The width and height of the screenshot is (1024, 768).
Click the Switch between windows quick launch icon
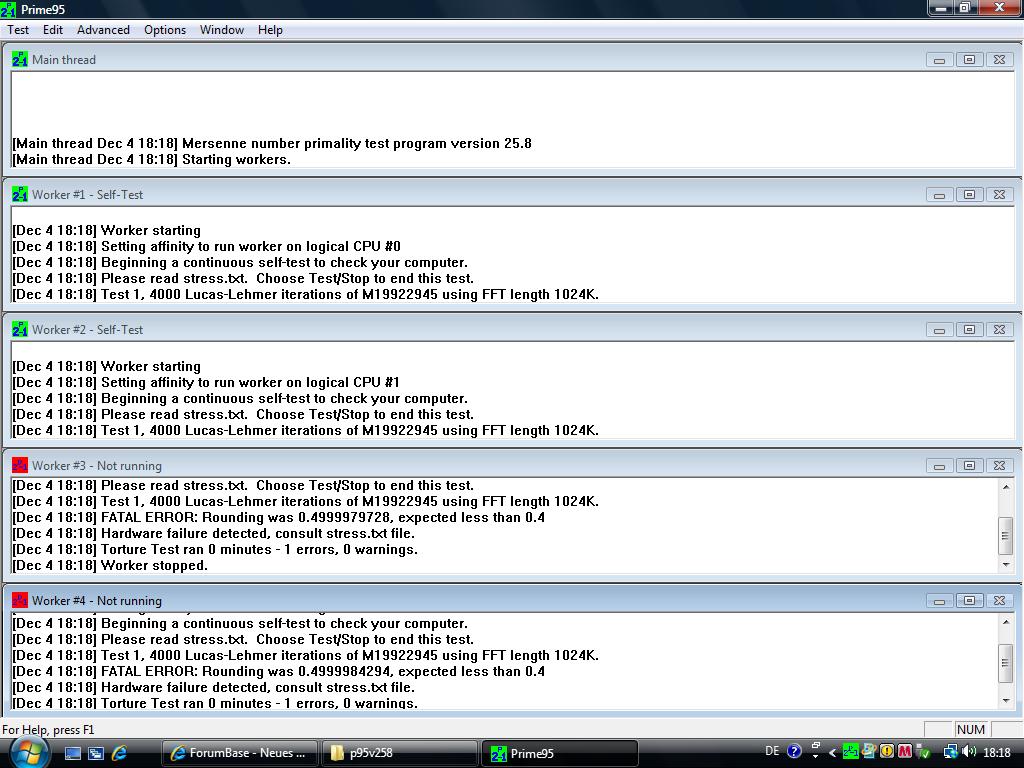(x=96, y=753)
